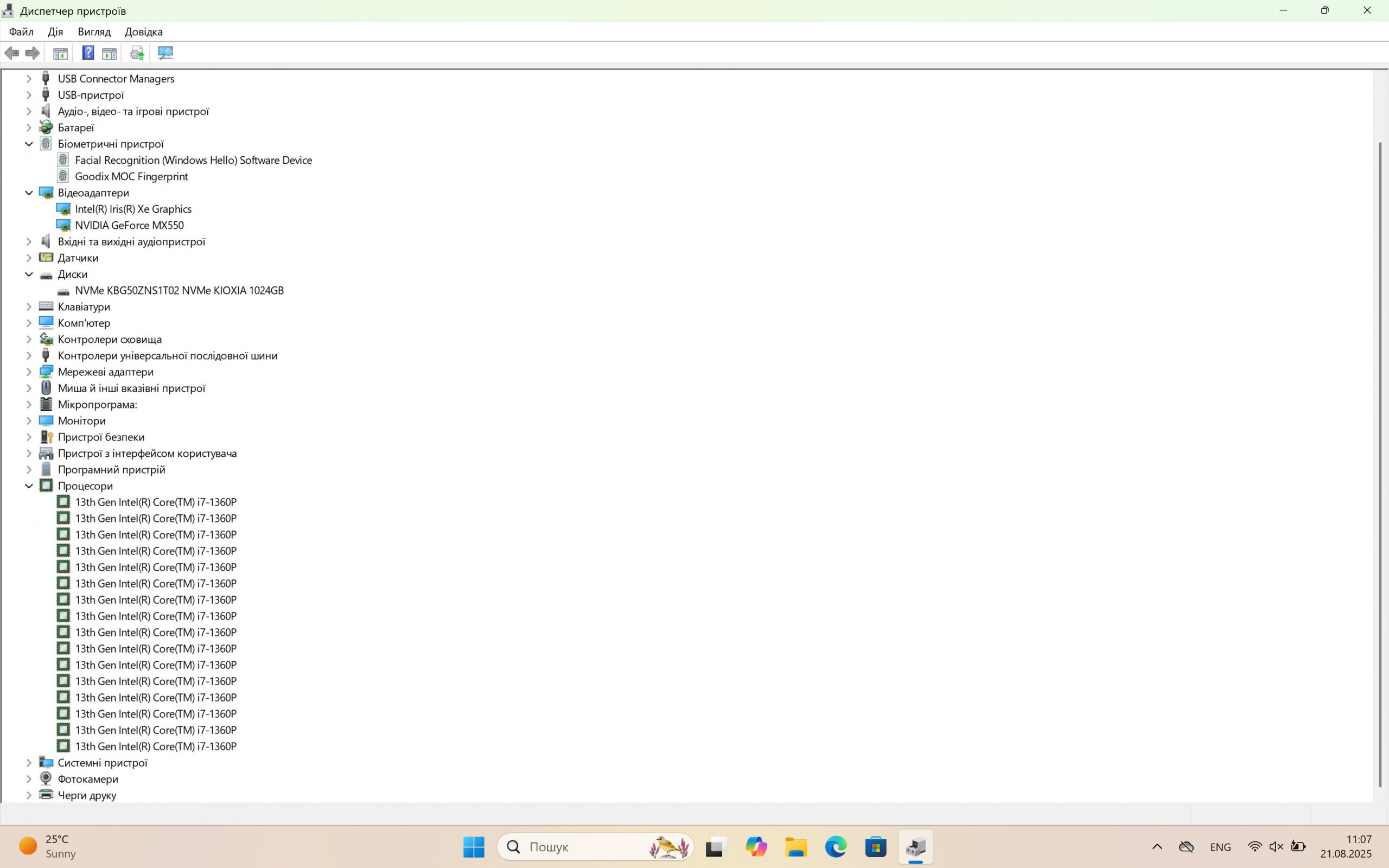The image size is (1389, 868).
Task: Click the Device Manager taskbar icon
Action: pos(916,847)
